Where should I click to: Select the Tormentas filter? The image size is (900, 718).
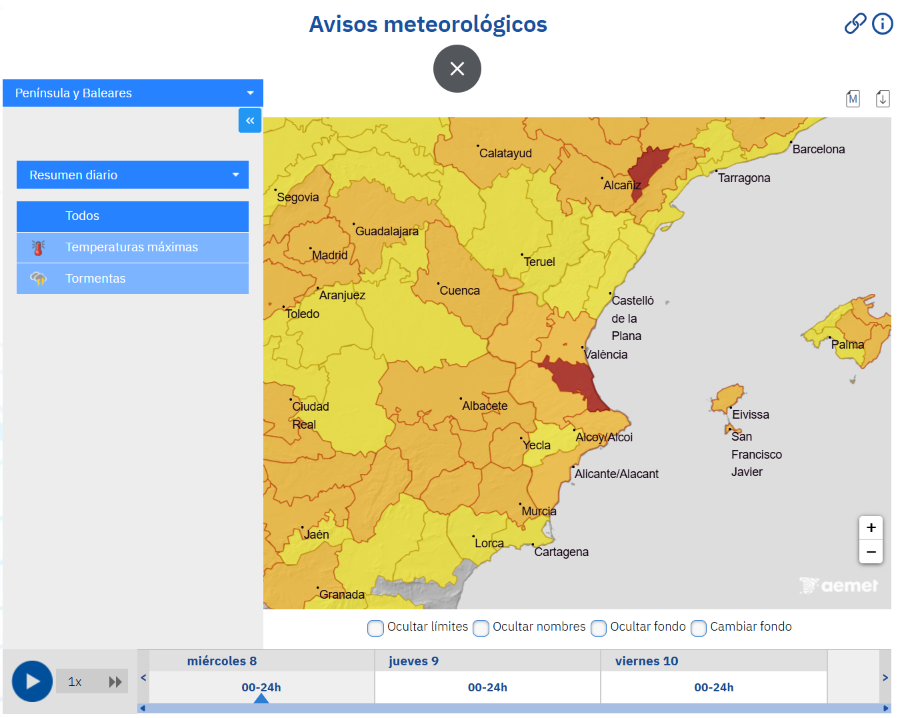click(133, 279)
